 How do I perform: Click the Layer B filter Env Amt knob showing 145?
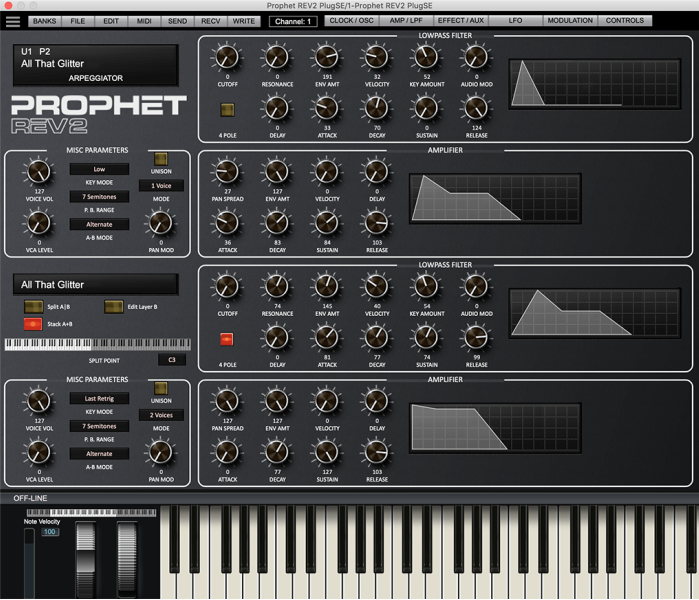click(327, 287)
